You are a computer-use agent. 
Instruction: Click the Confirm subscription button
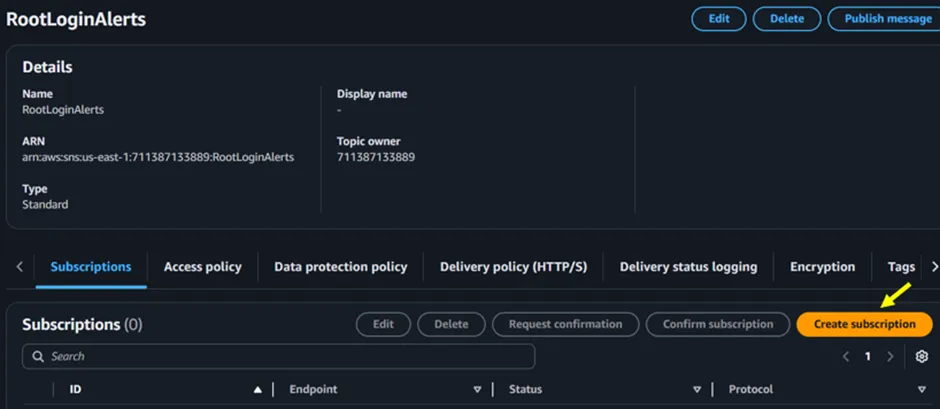point(718,324)
